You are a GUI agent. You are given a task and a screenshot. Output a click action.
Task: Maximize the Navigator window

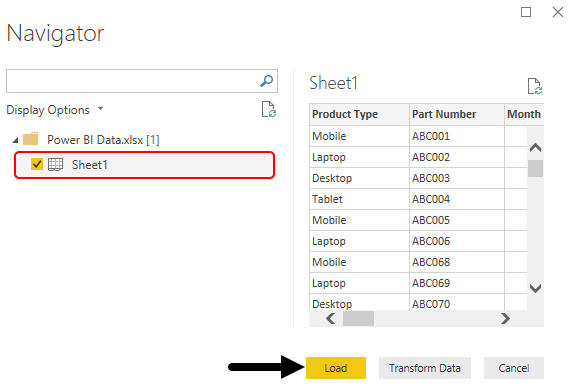coord(526,12)
